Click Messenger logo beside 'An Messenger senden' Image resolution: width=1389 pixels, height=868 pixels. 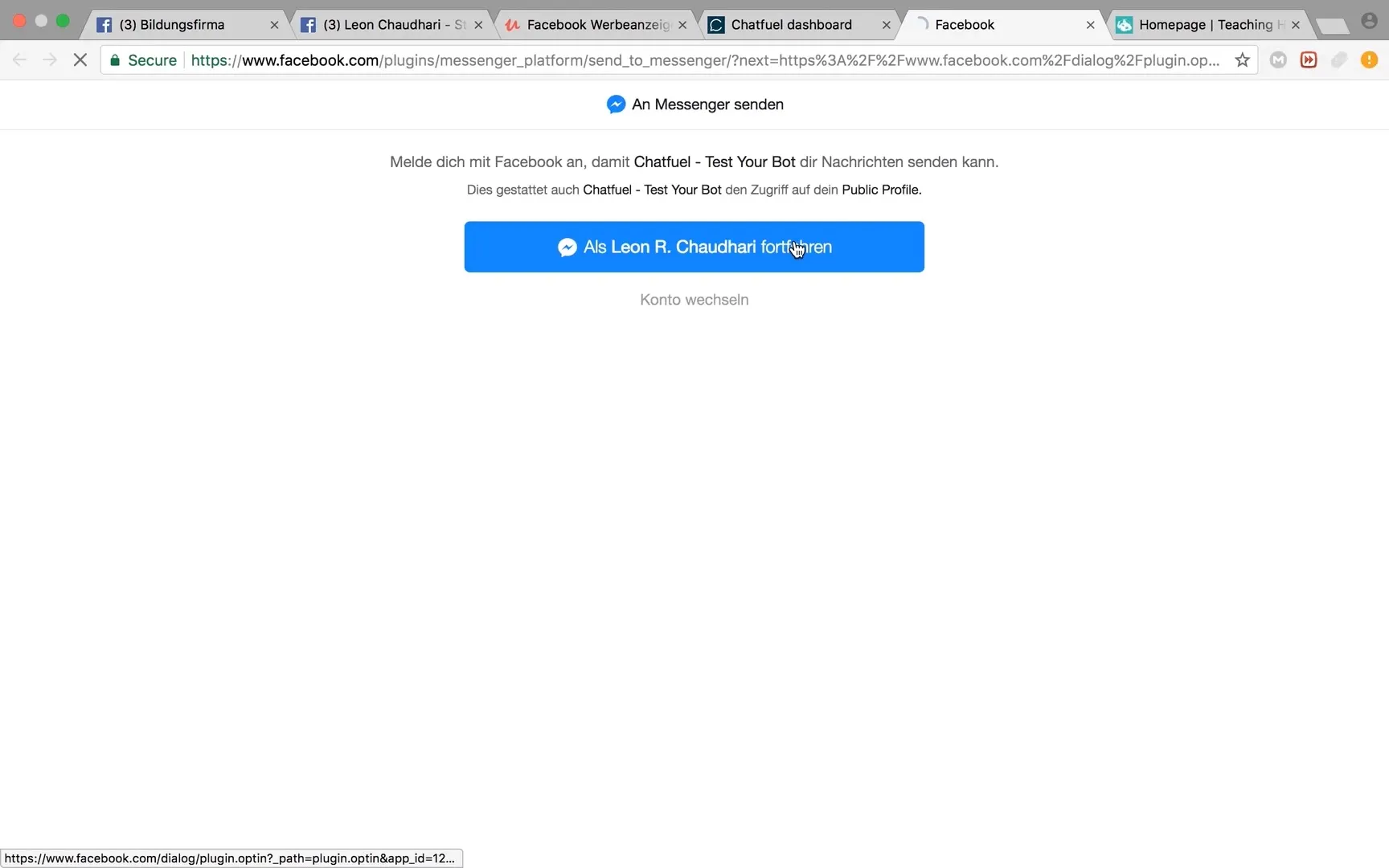click(x=616, y=104)
